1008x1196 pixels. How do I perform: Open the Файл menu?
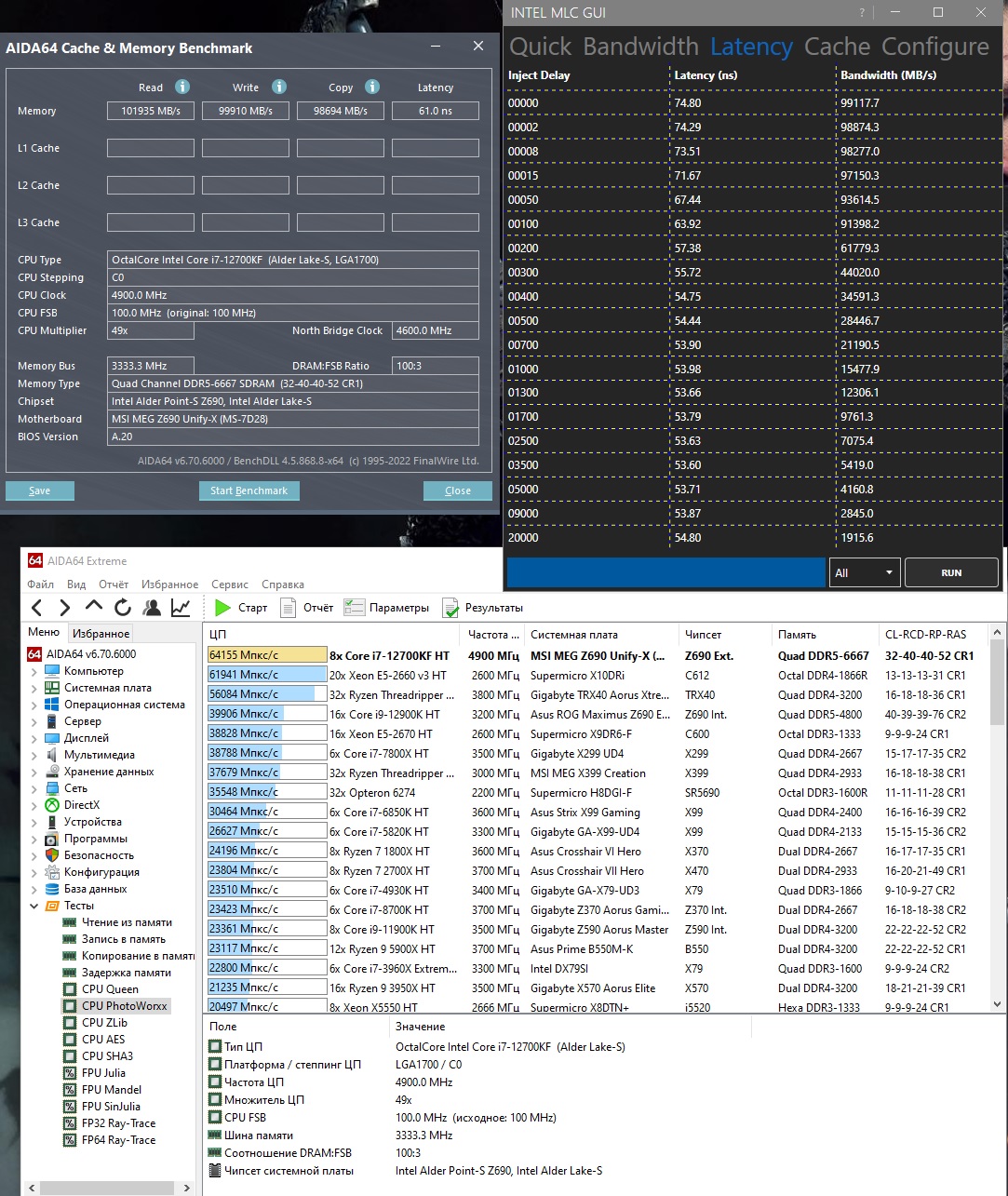pos(40,585)
